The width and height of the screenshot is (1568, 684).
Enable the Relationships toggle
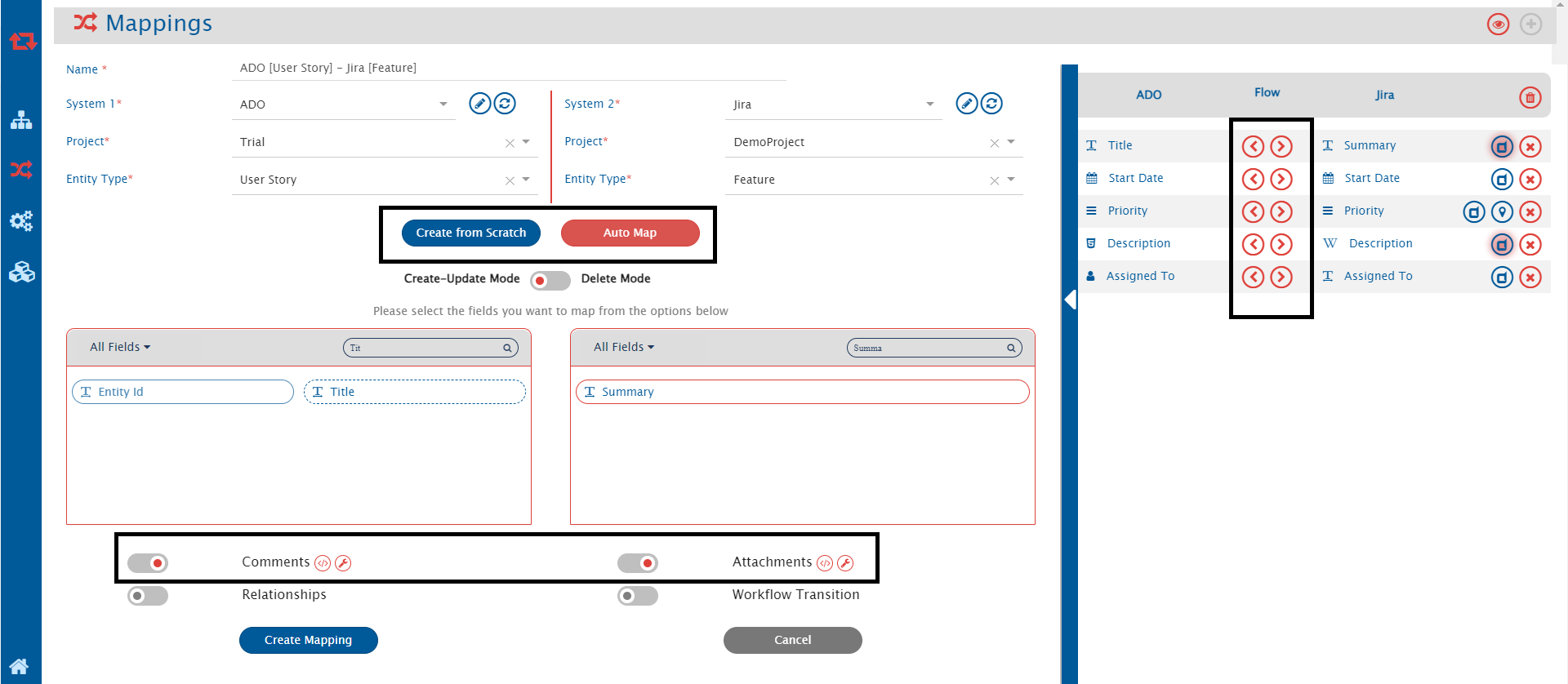pyautogui.click(x=148, y=596)
